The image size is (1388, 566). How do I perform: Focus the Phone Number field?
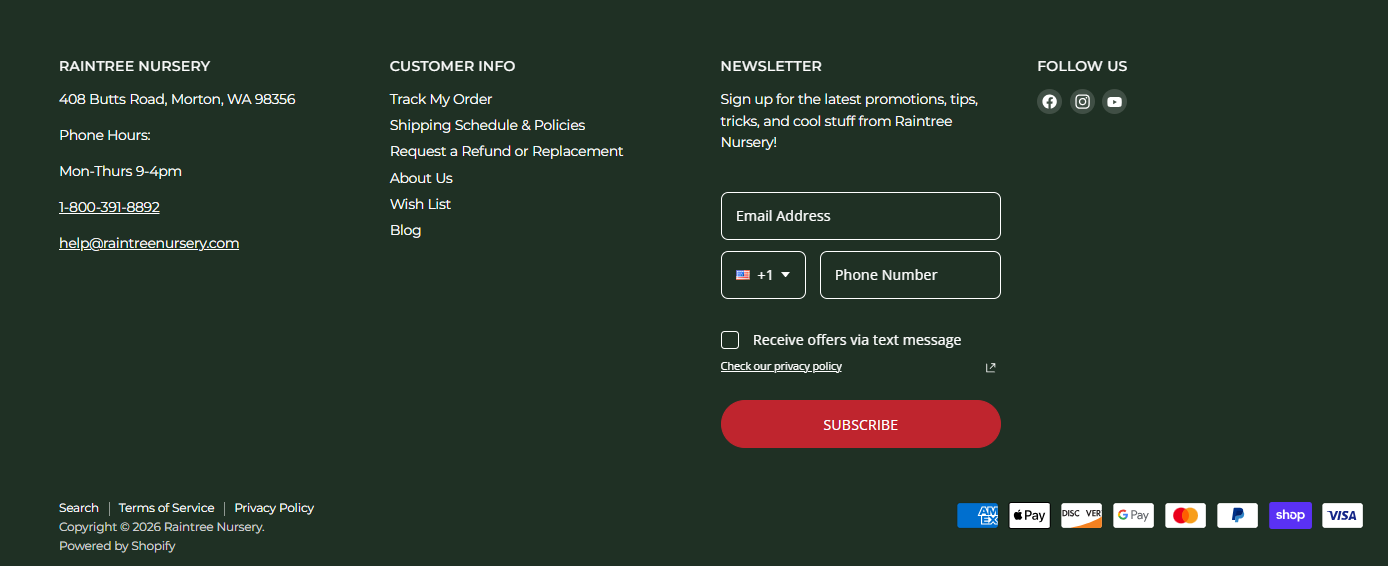pos(910,275)
